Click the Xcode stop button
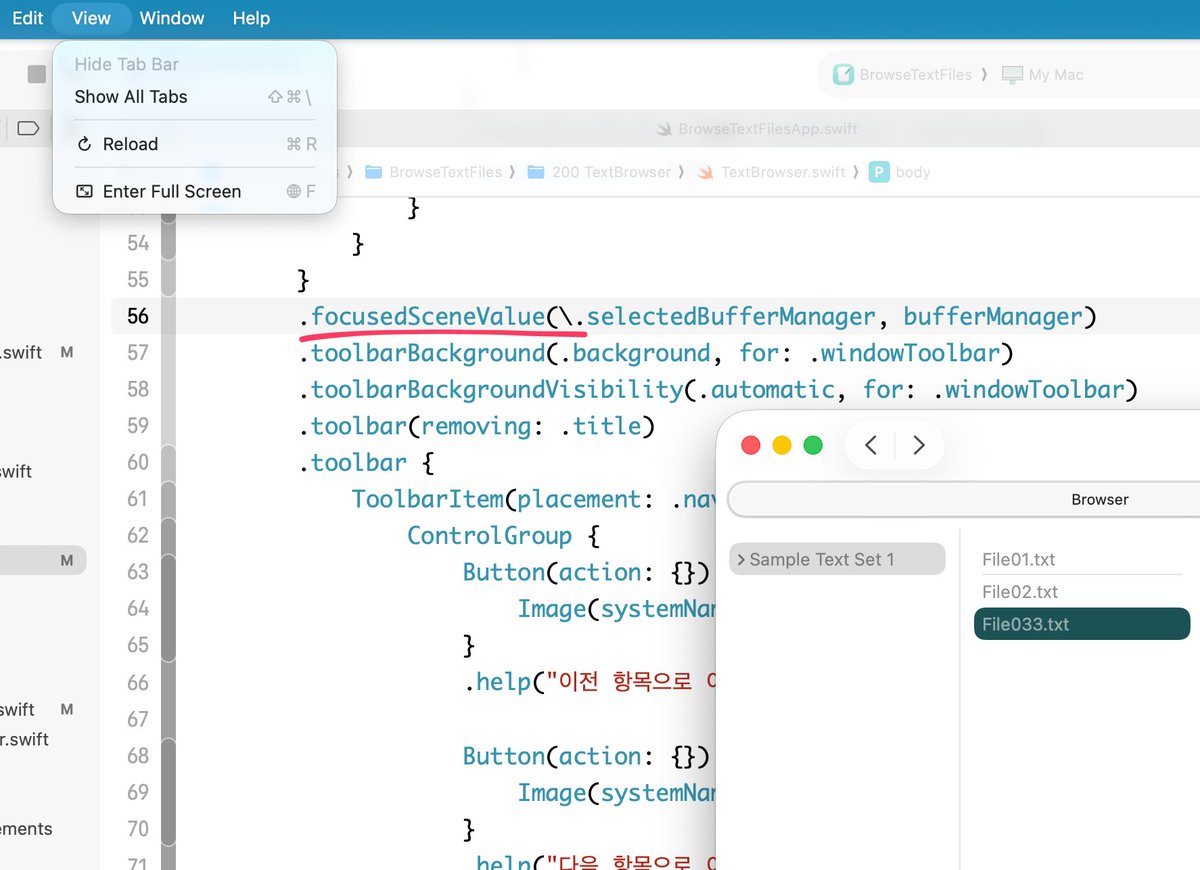 [x=37, y=74]
